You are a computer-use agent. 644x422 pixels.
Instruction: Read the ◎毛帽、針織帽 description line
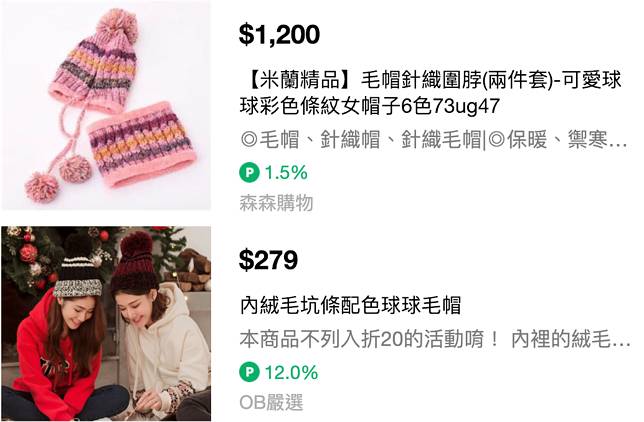[434, 140]
